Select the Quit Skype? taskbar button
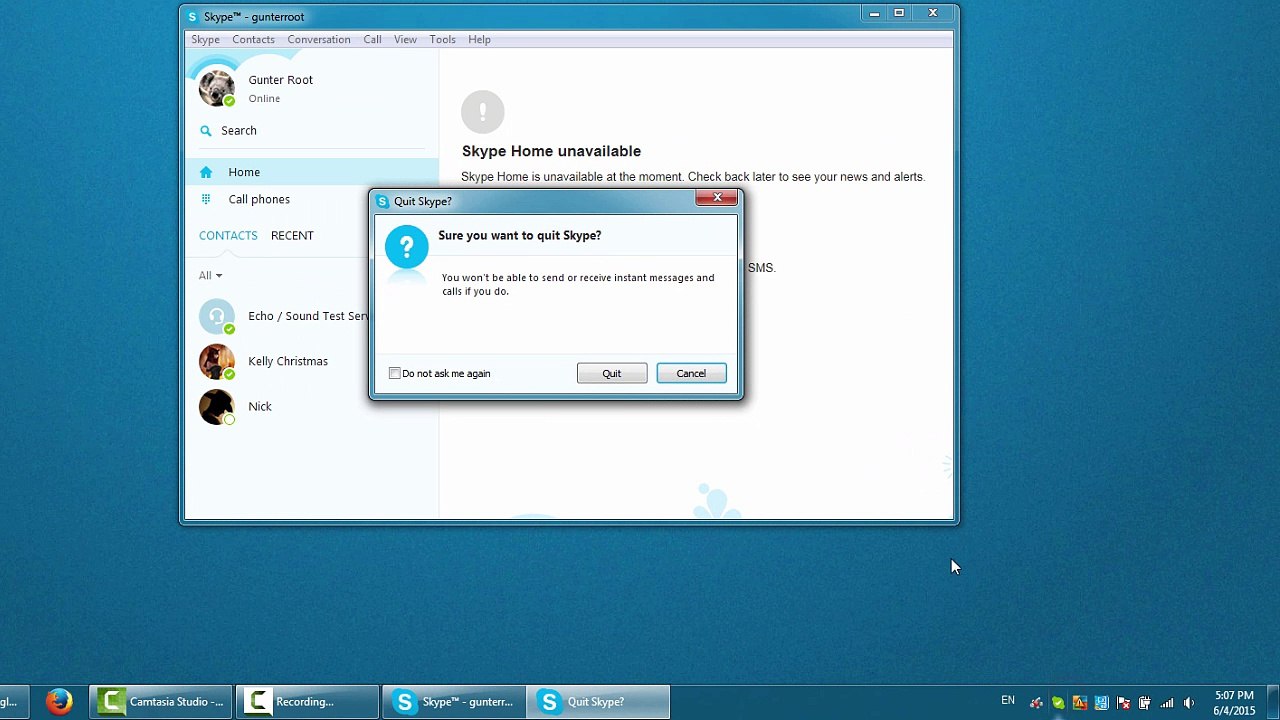This screenshot has height=720, width=1280. [598, 701]
